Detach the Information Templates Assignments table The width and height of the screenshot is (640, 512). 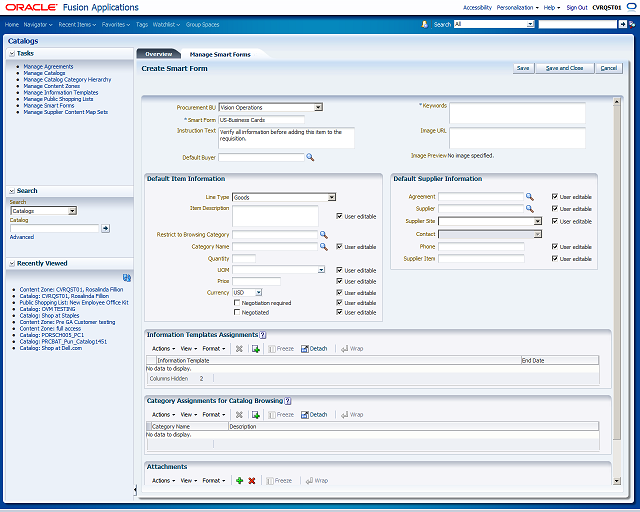[314, 349]
